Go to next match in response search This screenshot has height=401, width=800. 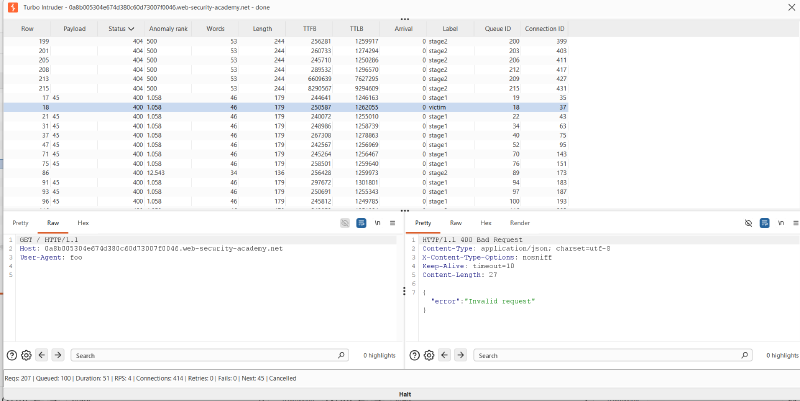[x=461, y=355]
